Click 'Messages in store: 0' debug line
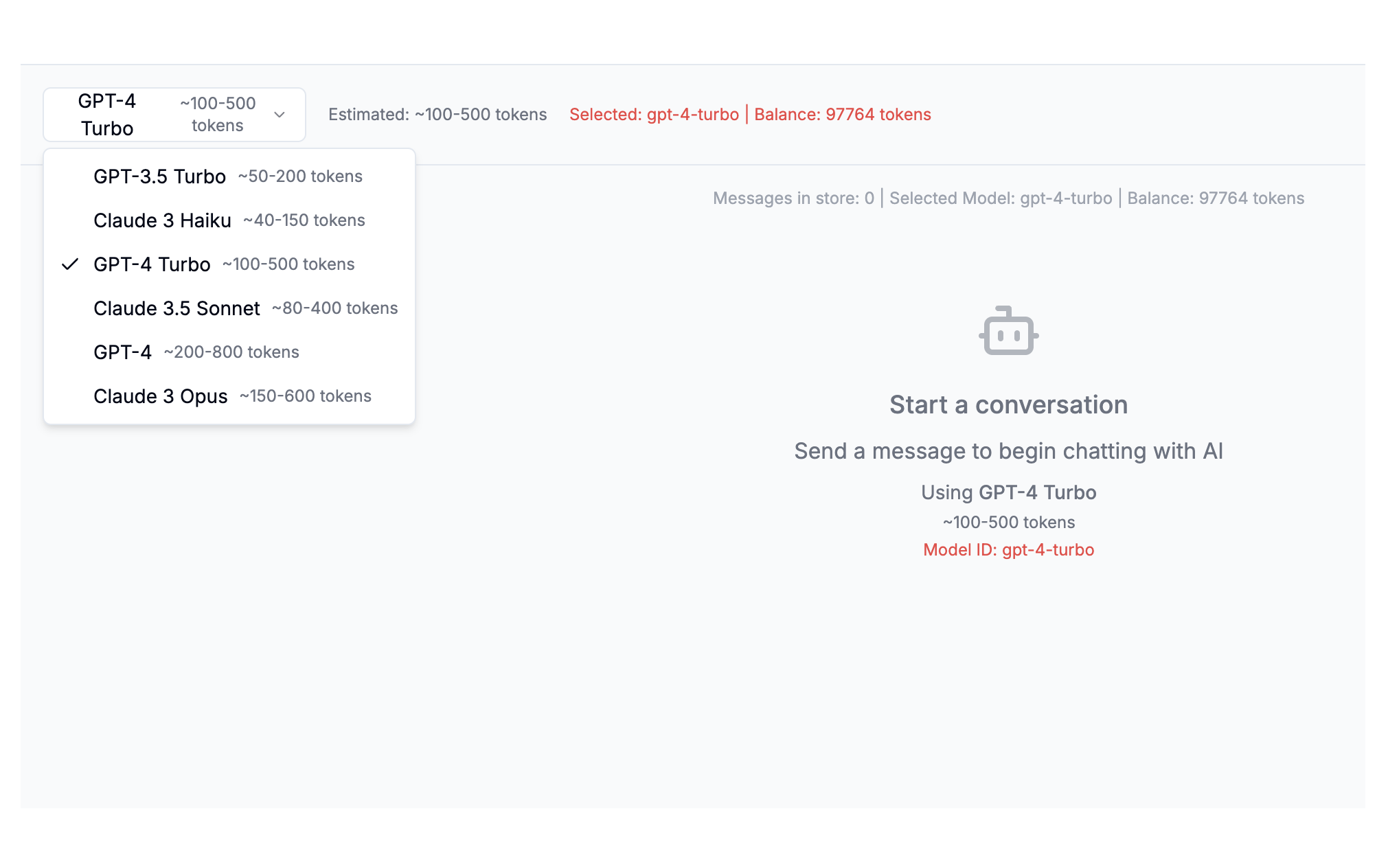This screenshot has height=868, width=1388. (x=793, y=198)
